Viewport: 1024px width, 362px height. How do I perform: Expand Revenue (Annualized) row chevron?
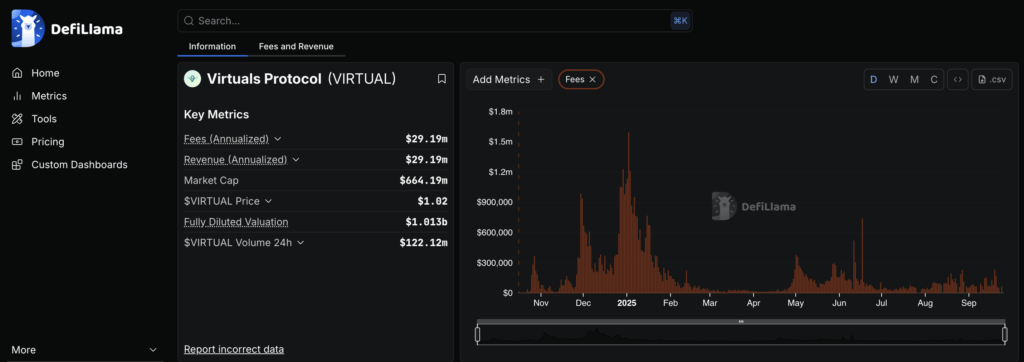[x=296, y=159]
